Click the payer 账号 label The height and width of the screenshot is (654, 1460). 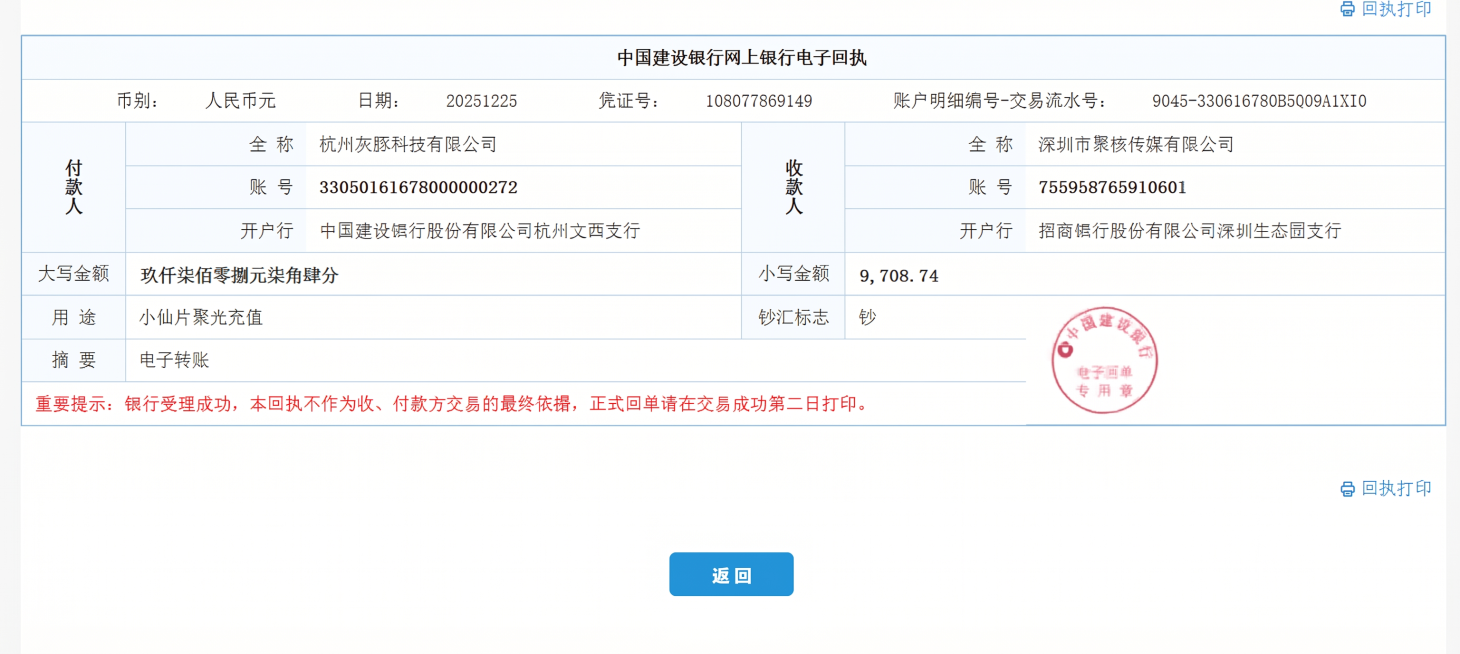coord(271,187)
